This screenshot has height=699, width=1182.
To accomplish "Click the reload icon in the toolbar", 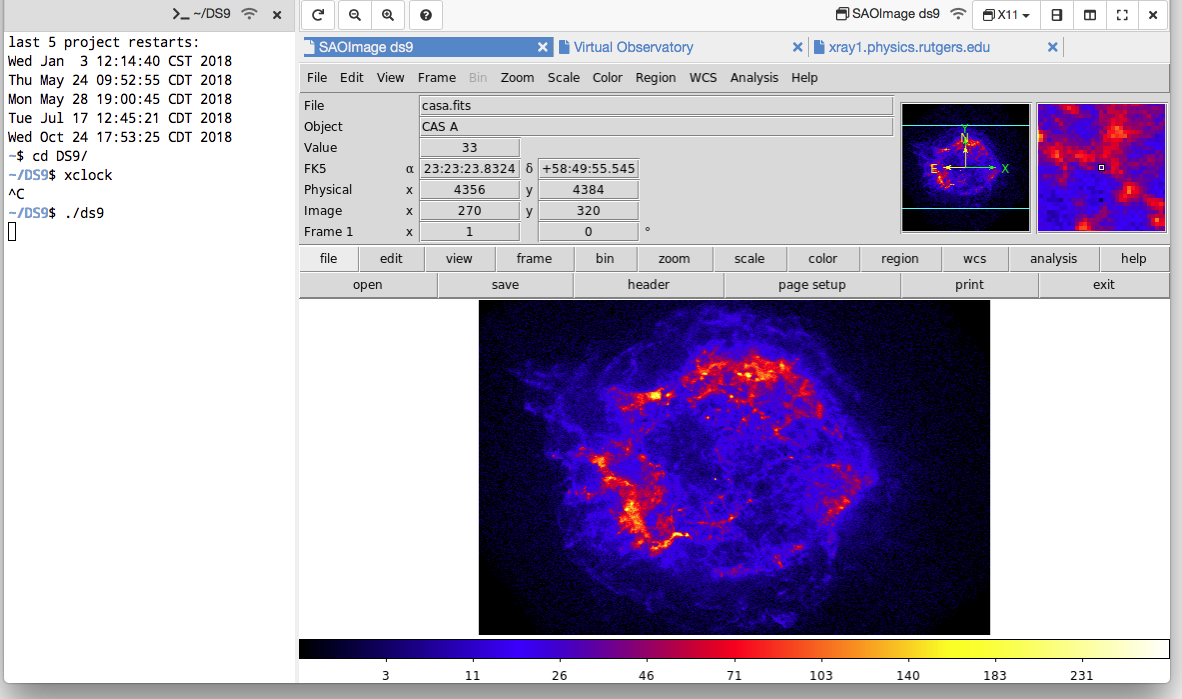I will 318,15.
